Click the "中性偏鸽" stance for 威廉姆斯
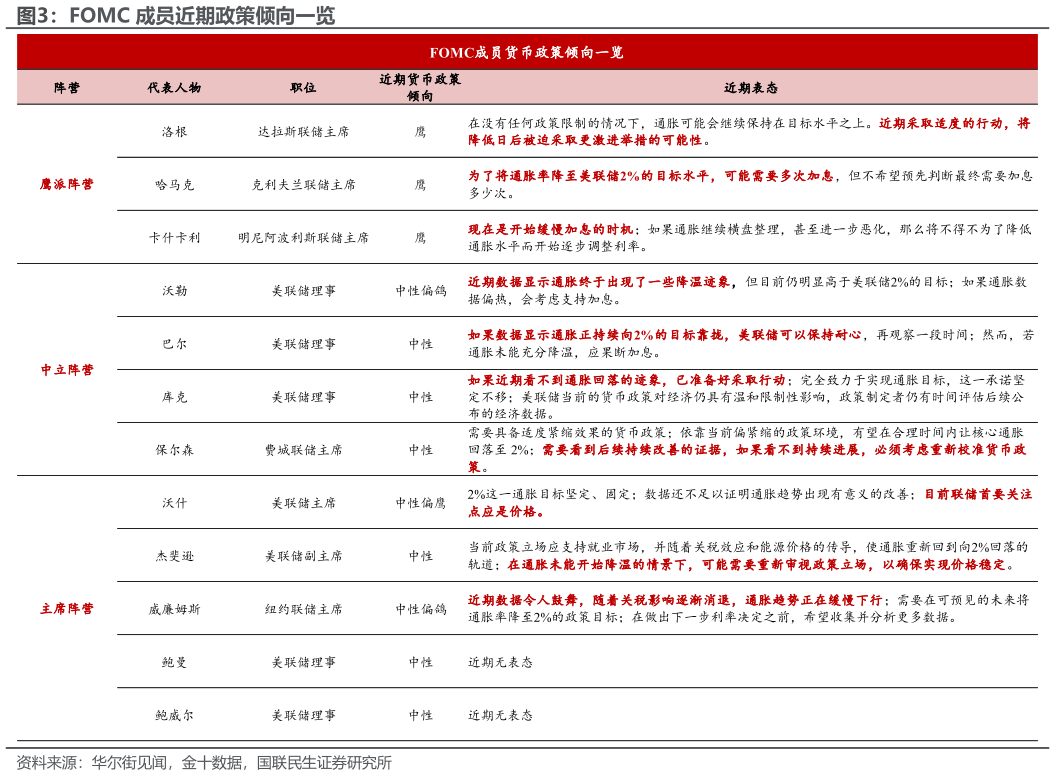 421,609
